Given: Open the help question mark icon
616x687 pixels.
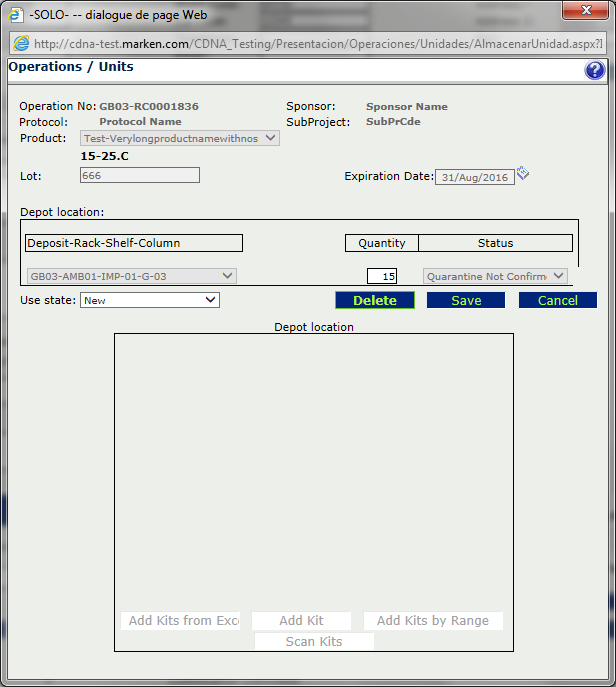Looking at the screenshot, I should [x=595, y=70].
